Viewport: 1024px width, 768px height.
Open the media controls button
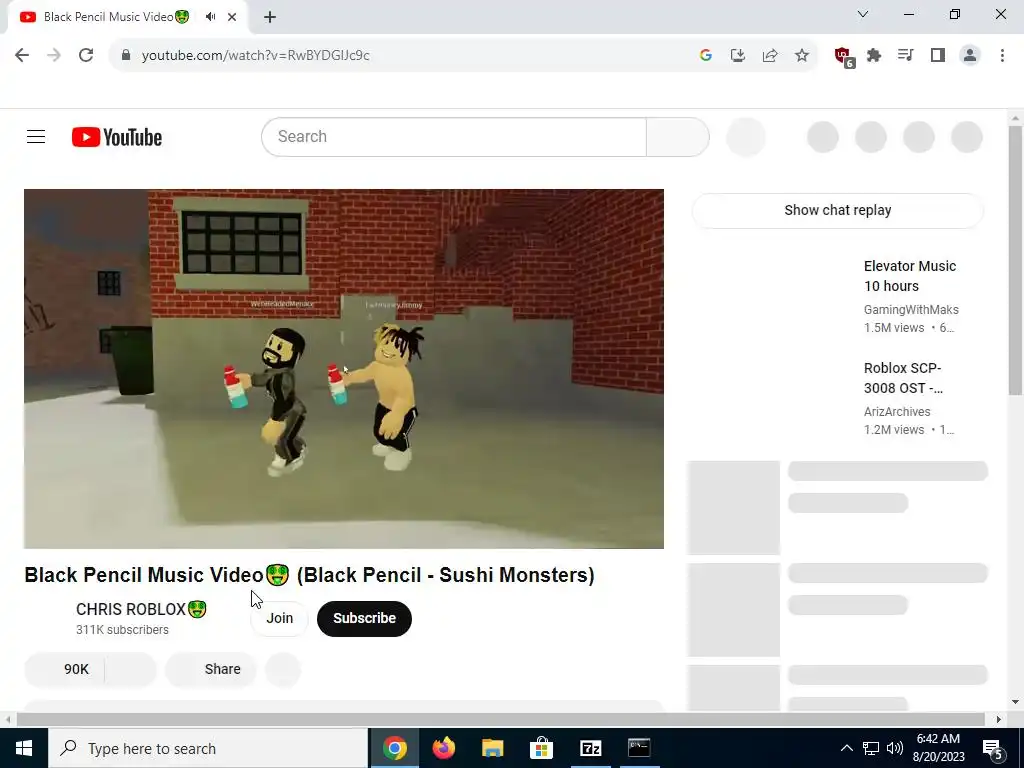[x=905, y=56]
